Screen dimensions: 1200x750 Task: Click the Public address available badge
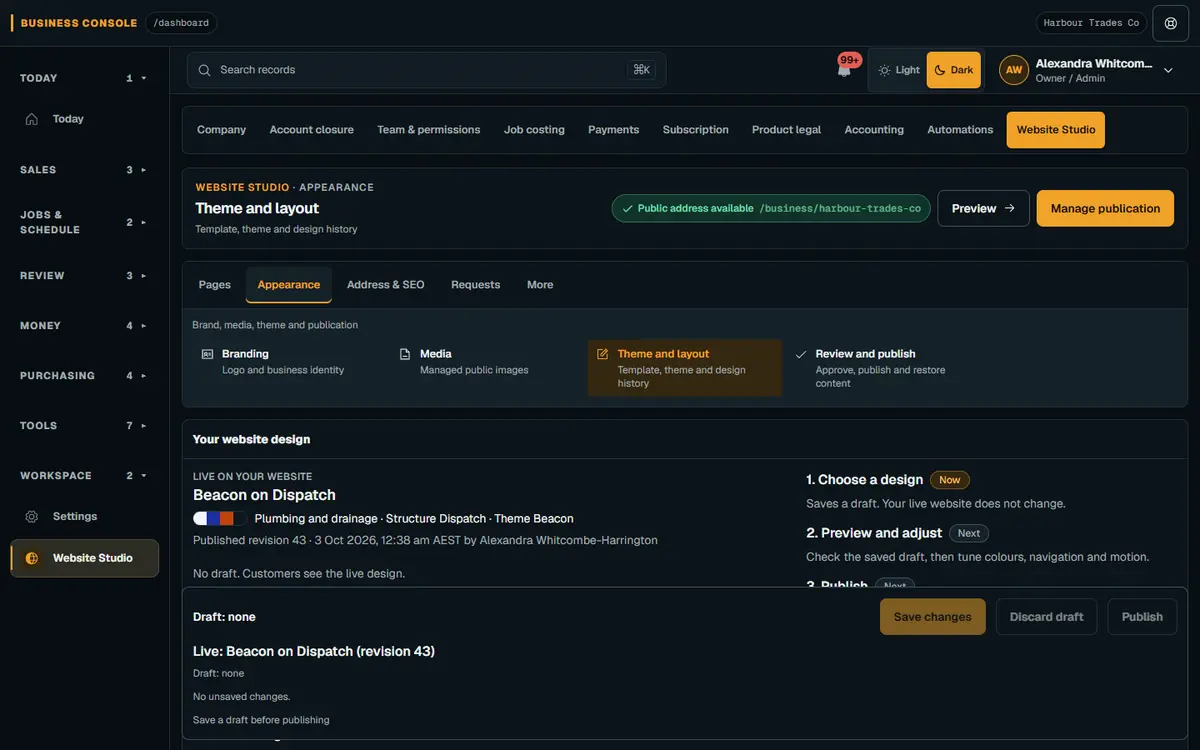pyautogui.click(x=771, y=208)
